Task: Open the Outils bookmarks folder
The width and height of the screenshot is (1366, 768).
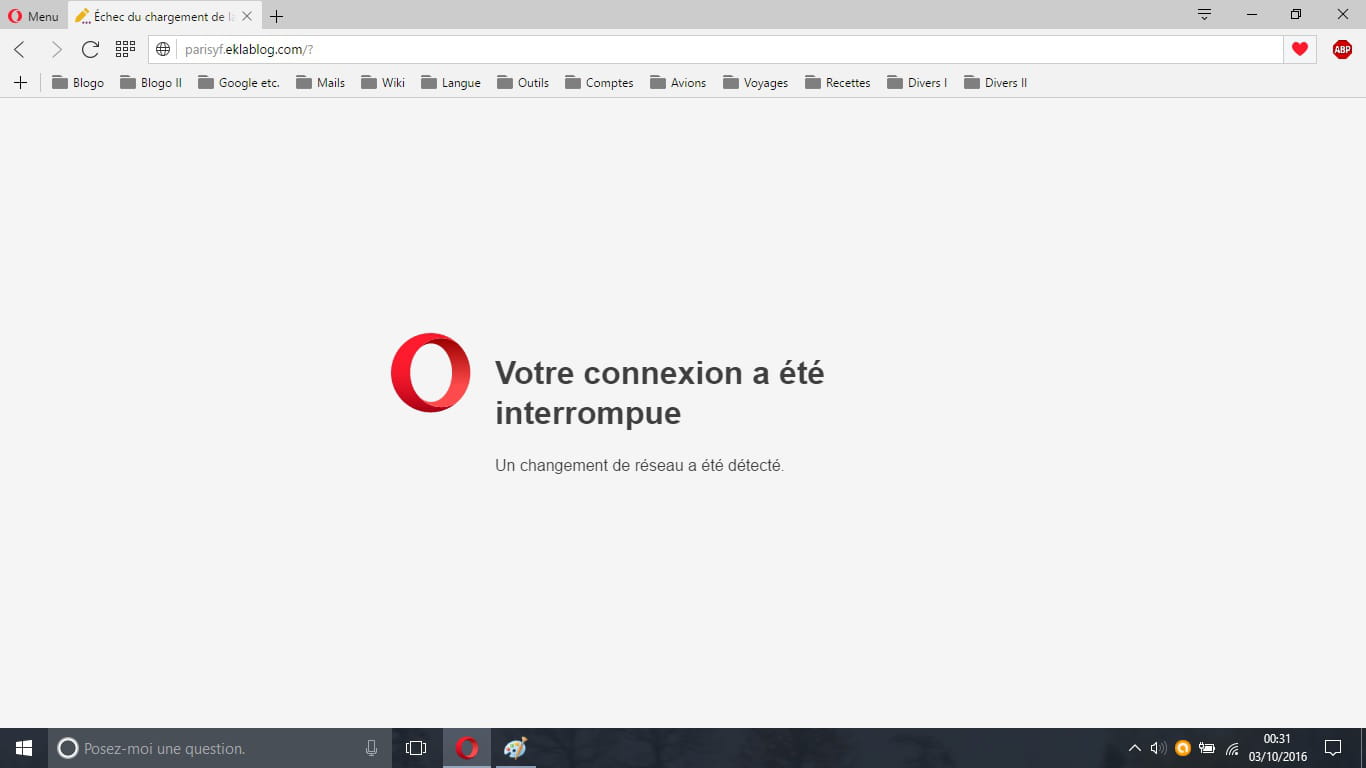Action: (x=522, y=83)
